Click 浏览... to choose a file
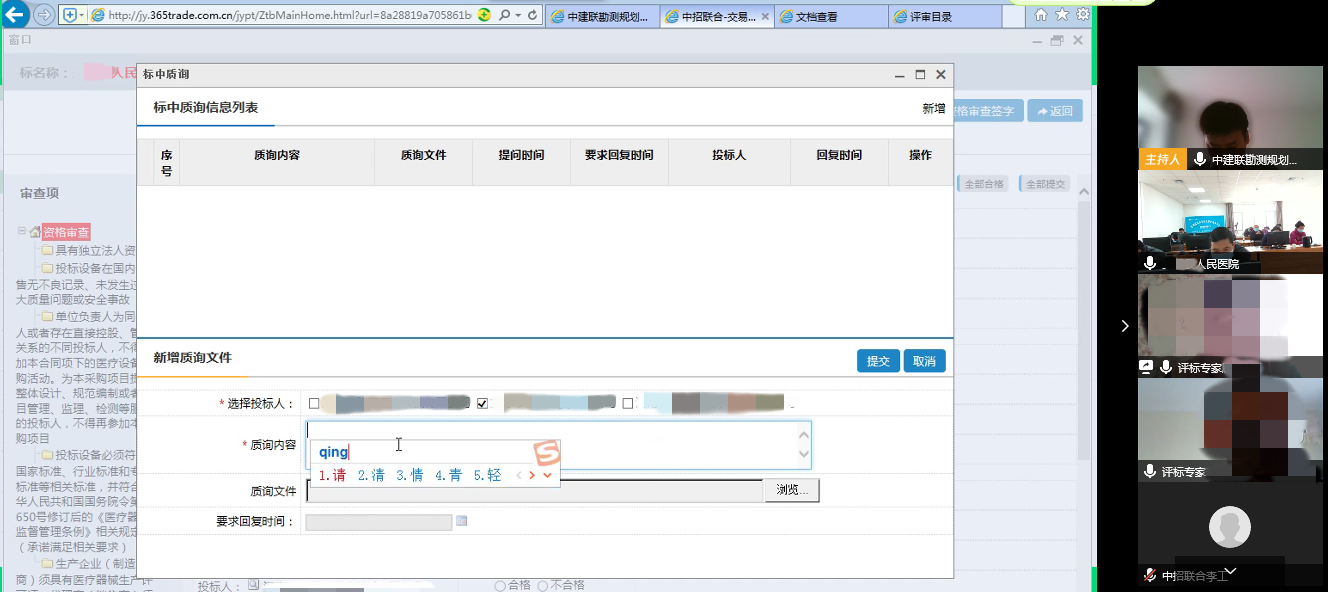This screenshot has height=592, width=1328. coord(792,490)
